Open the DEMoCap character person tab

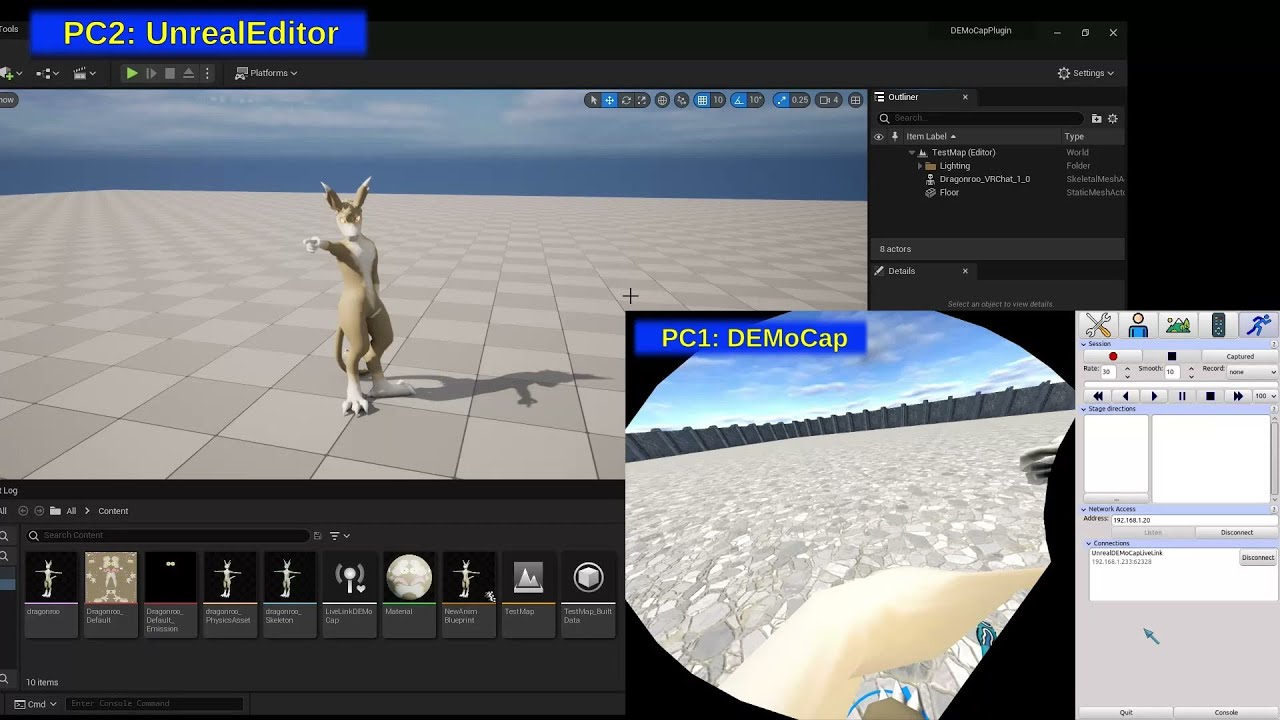[1138, 325]
